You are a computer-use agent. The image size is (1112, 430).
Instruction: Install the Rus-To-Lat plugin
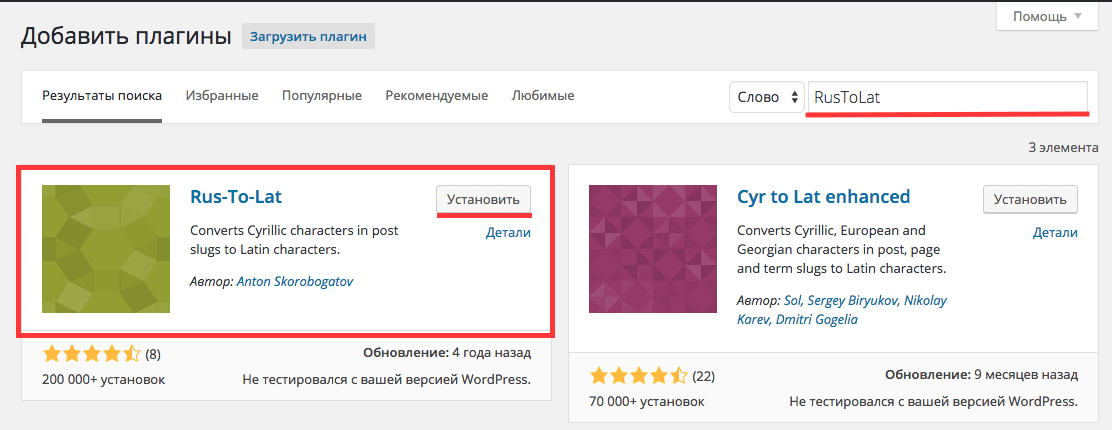[483, 199]
